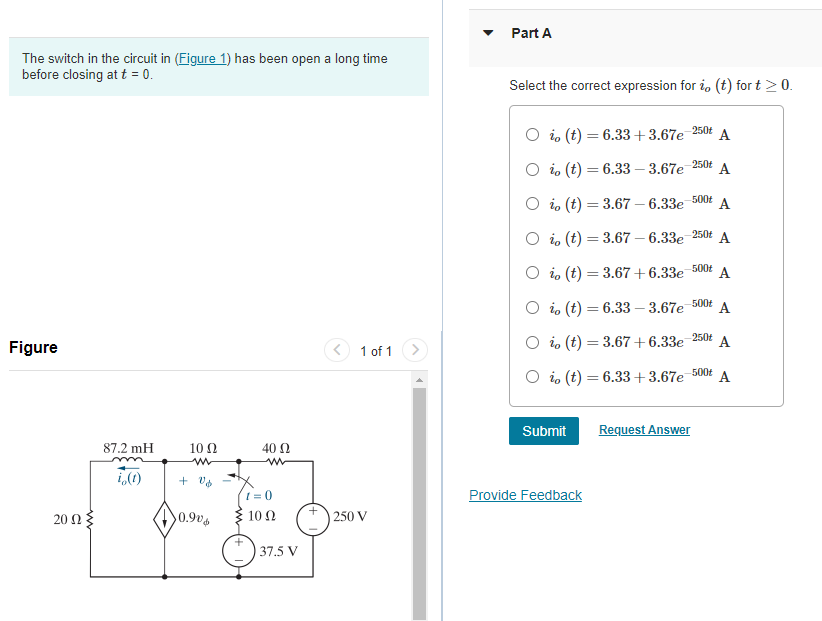The image size is (822, 621).
Task: Select answer 6.33 − 3.67e^-250t A
Action: point(532,170)
